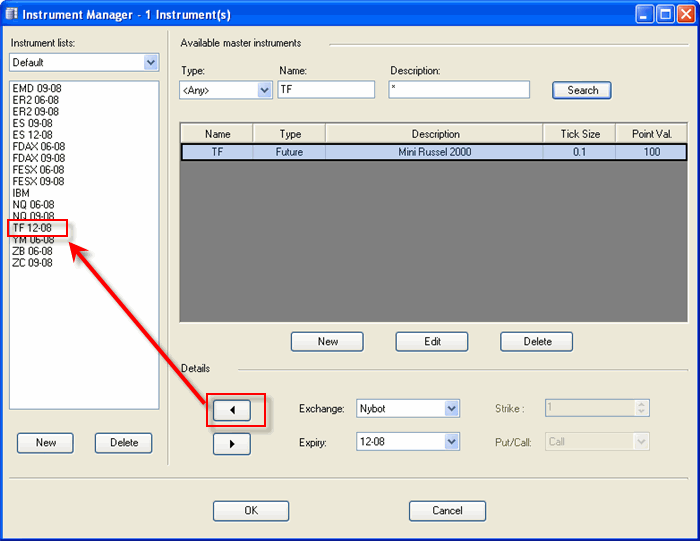
Task: Click the Description column header
Action: [x=435, y=134]
